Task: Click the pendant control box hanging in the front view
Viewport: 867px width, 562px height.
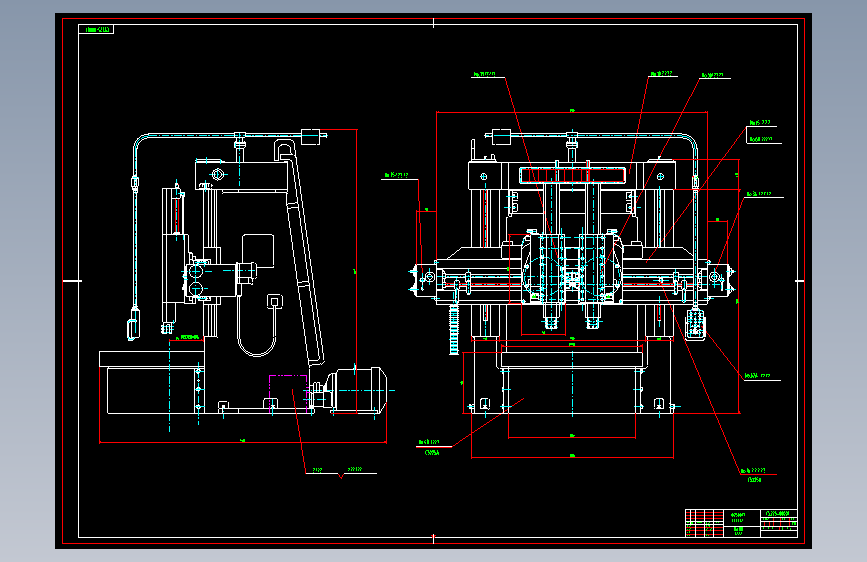Action: pos(696,324)
